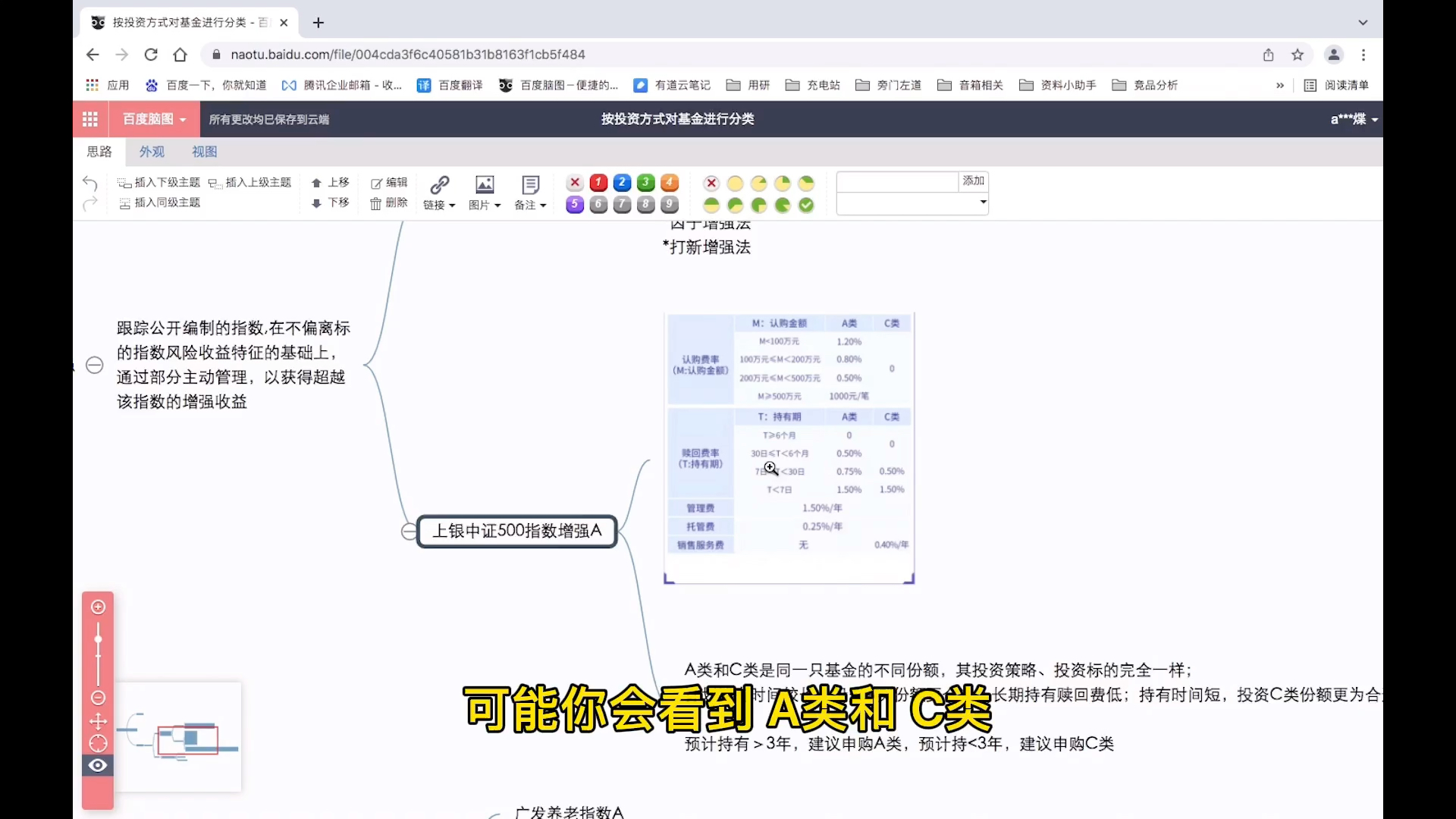Remove progress marker with red X
Viewport: 1456px width, 819px height.
coord(711,183)
